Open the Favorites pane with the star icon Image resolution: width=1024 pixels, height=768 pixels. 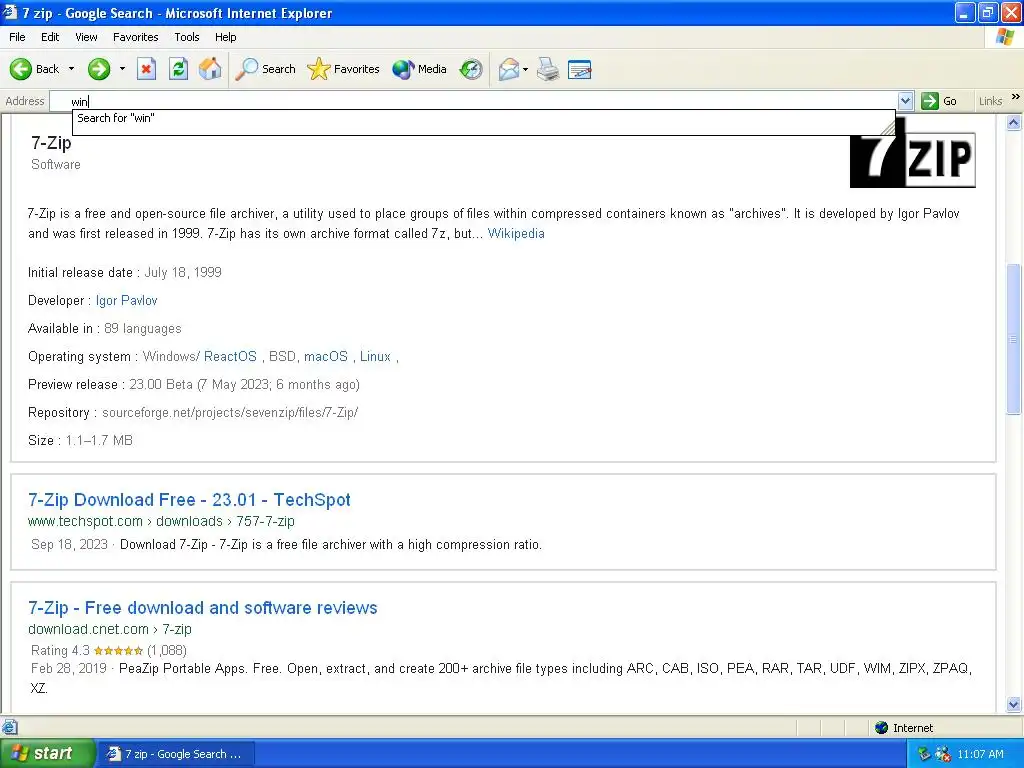point(344,69)
